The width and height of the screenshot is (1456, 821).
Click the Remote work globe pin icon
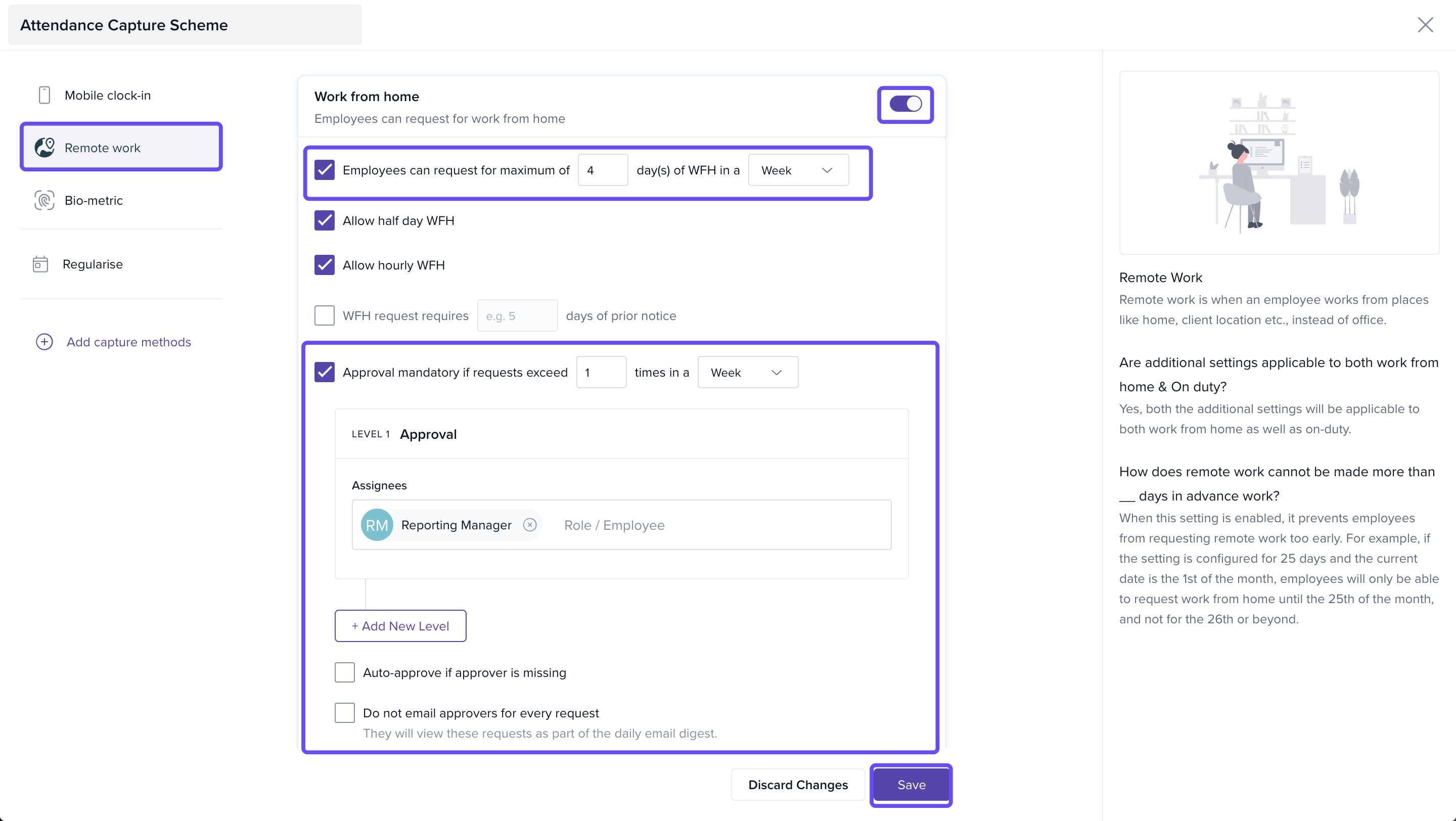coord(44,148)
